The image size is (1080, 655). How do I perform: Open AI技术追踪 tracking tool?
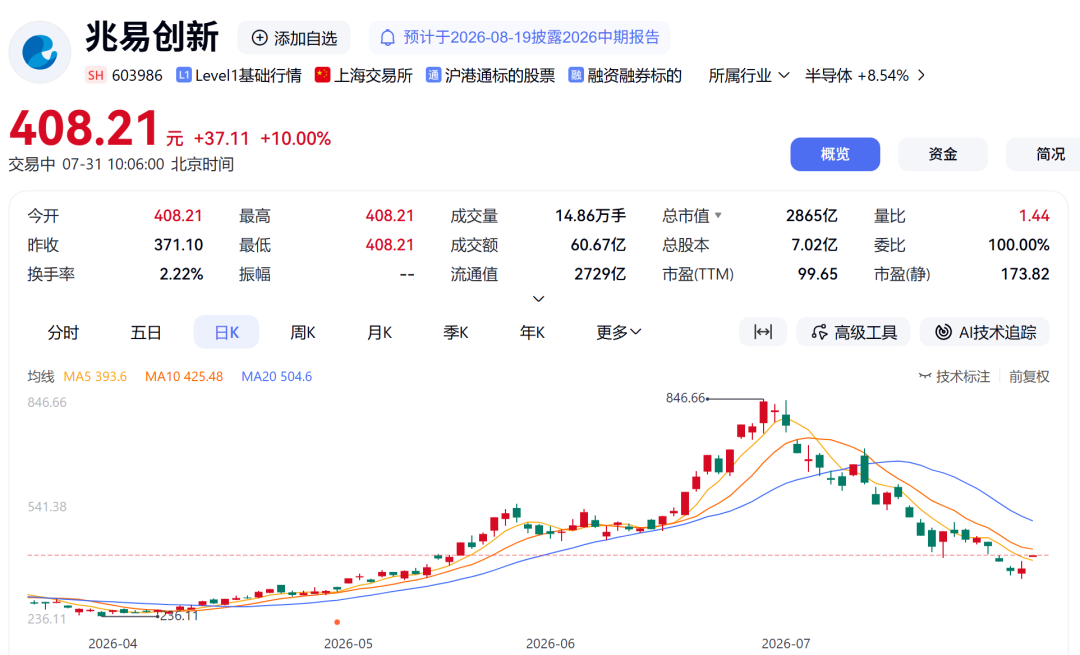[x=984, y=332]
